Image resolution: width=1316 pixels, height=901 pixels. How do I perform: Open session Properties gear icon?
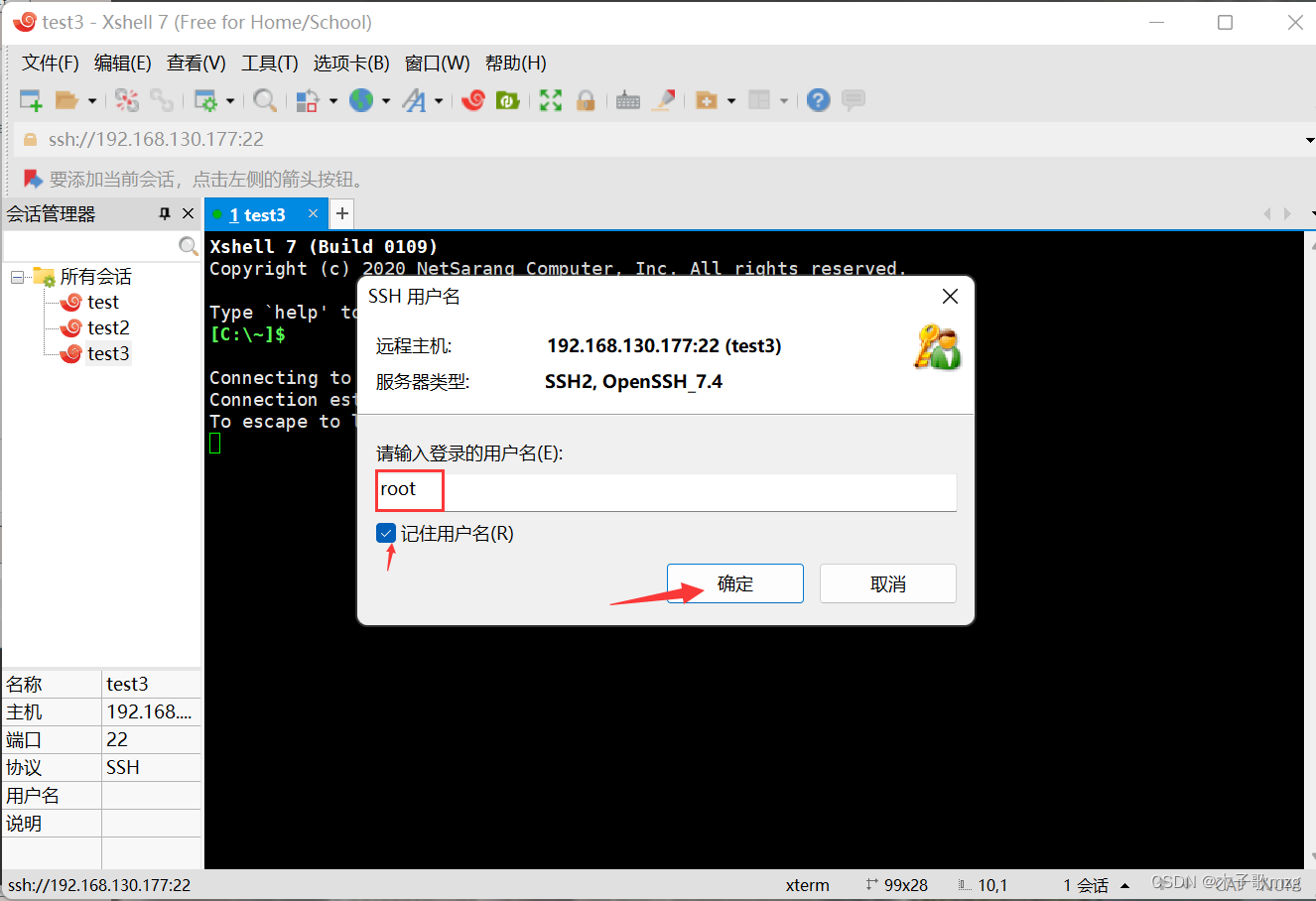(x=205, y=100)
